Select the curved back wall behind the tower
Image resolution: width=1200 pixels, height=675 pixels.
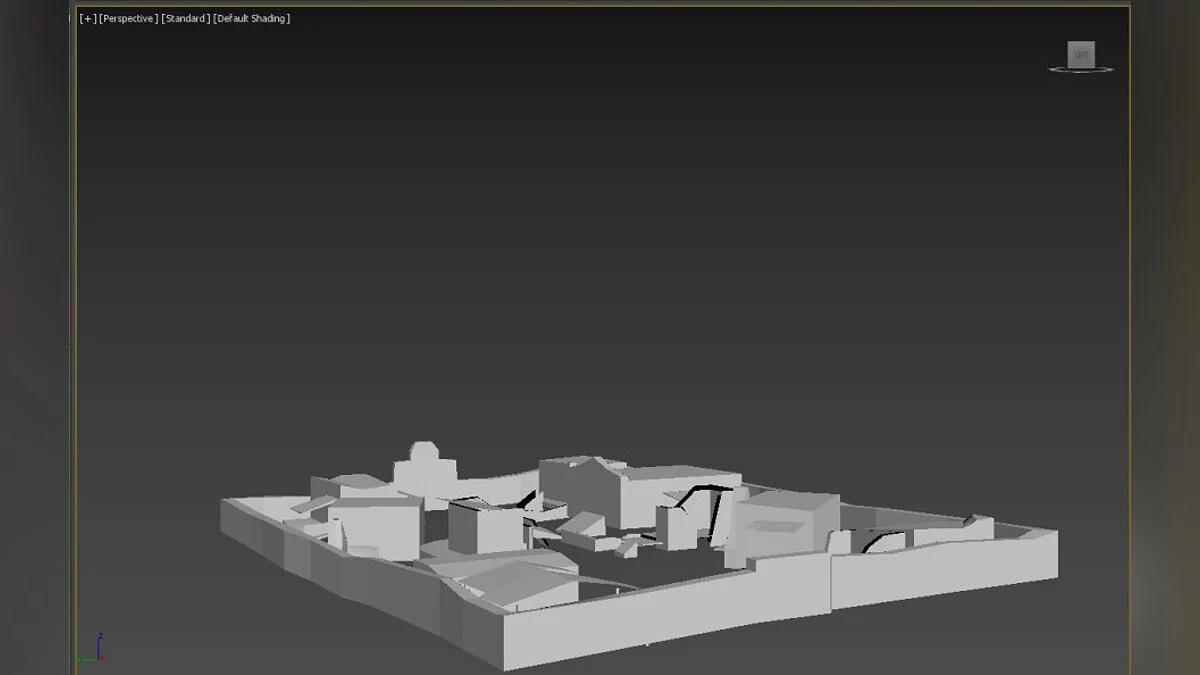tap(500, 478)
